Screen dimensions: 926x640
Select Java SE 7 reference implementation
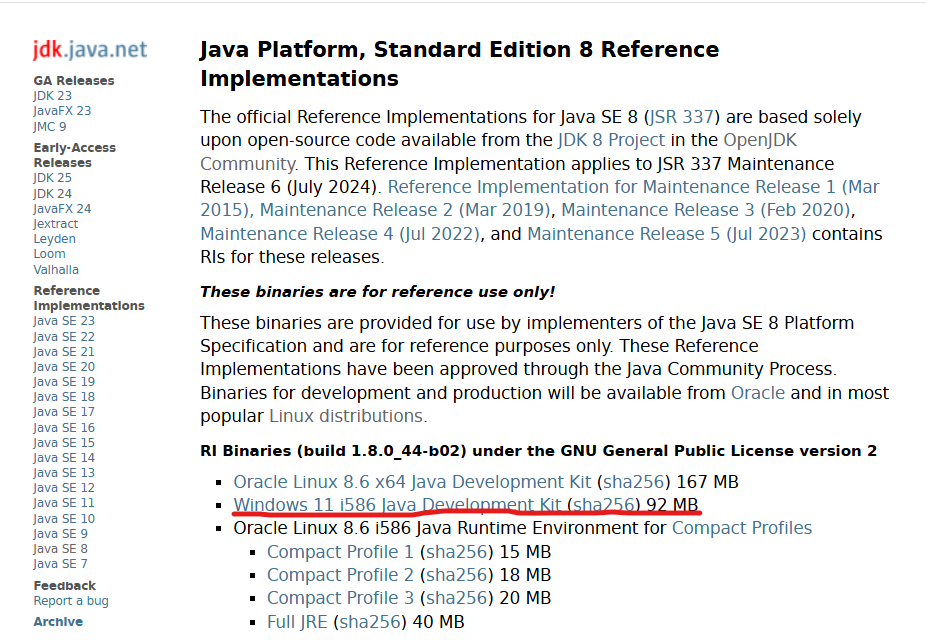tap(60, 563)
